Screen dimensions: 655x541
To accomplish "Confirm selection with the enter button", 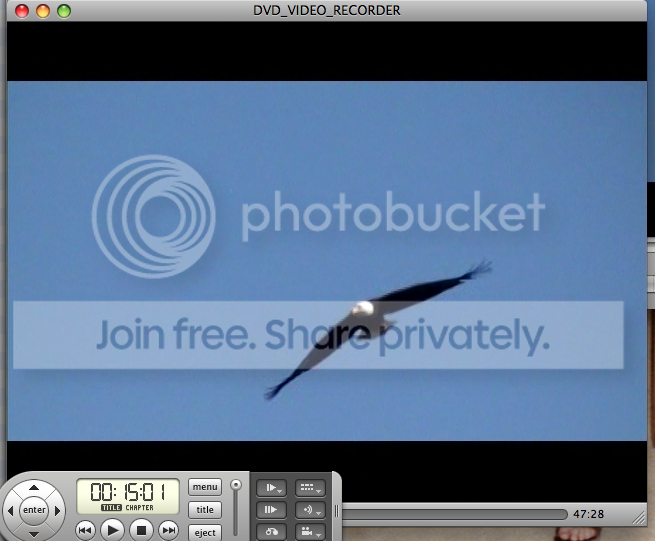I will [x=34, y=510].
